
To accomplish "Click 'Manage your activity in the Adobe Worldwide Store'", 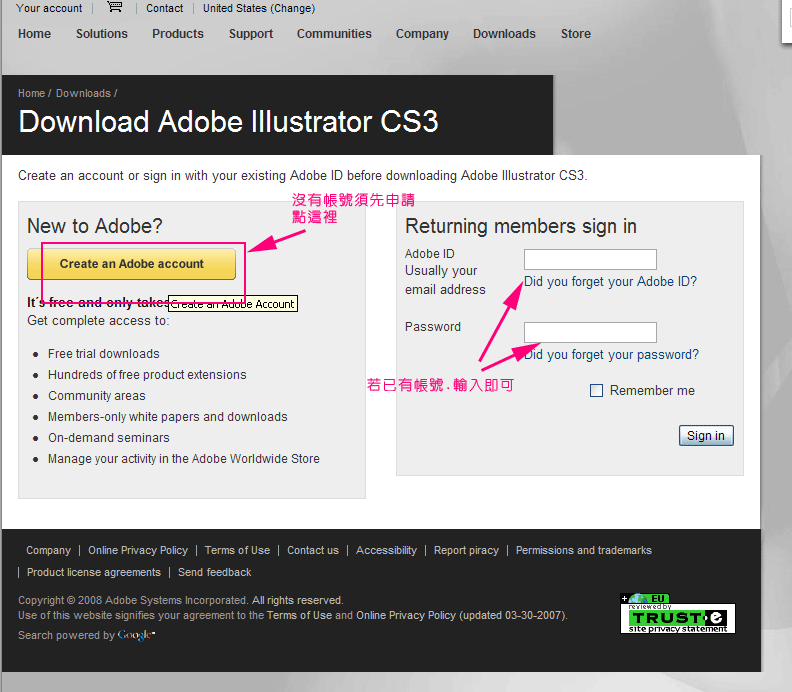I will click(x=184, y=459).
